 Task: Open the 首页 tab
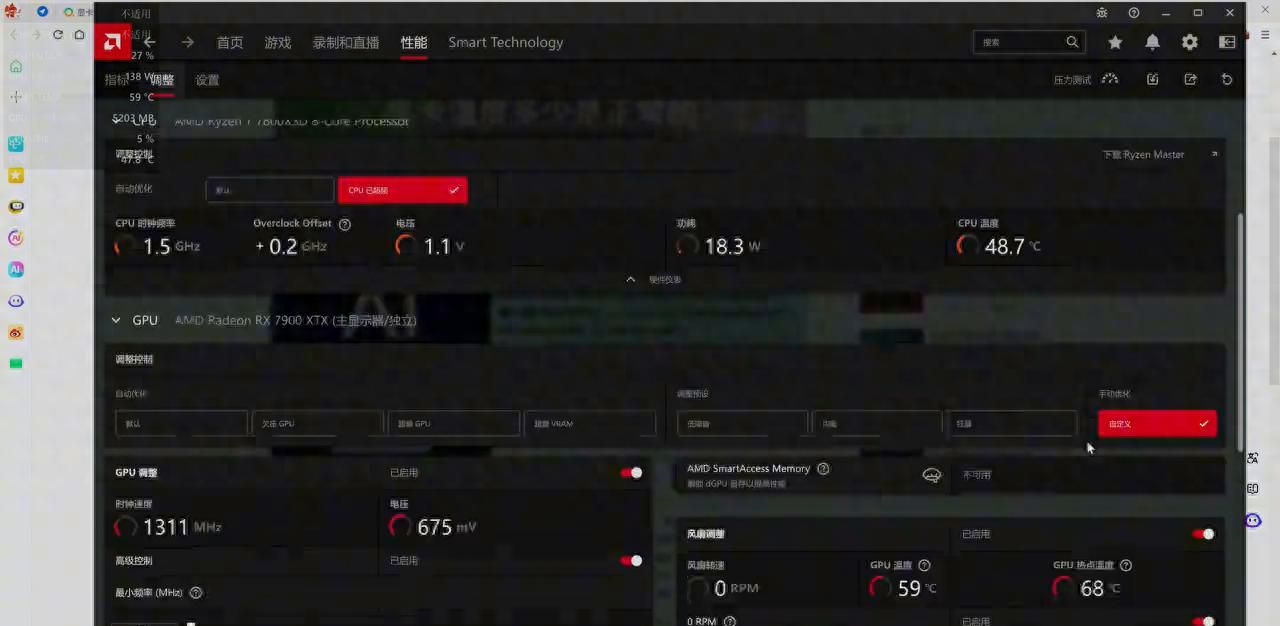(230, 42)
